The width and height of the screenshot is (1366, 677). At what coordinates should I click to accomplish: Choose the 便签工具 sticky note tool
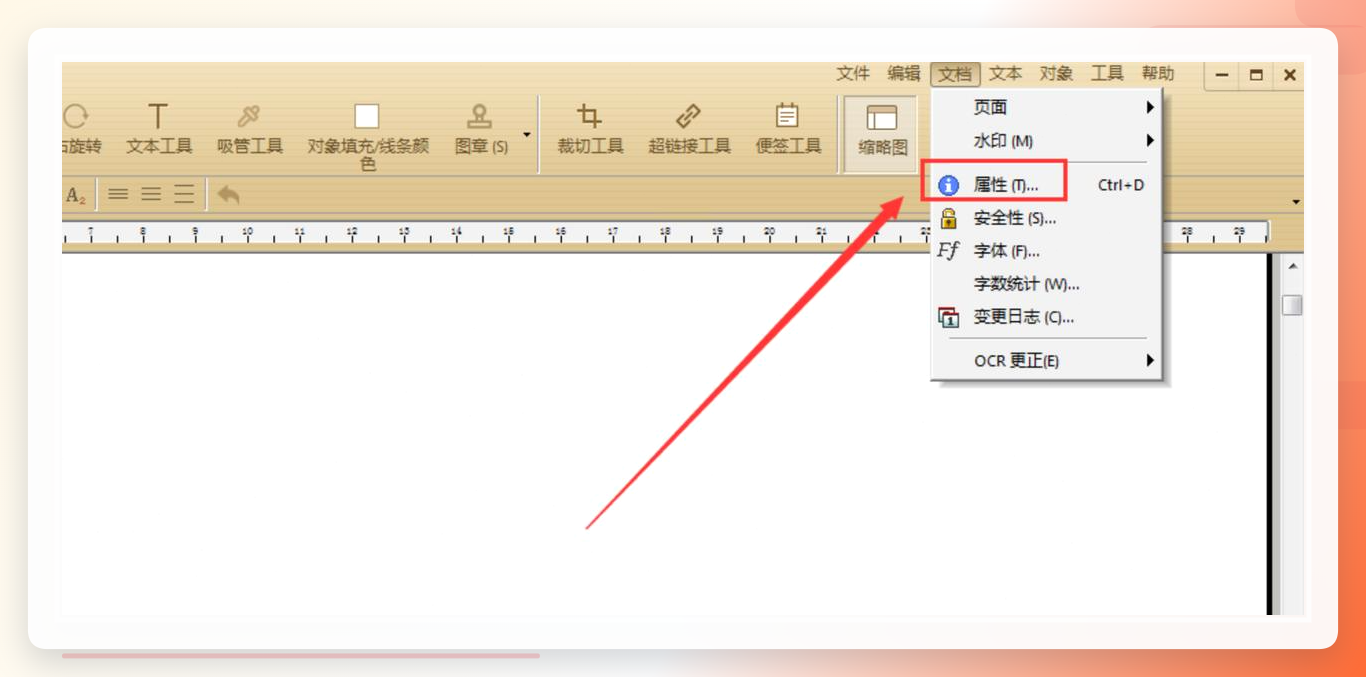click(788, 130)
